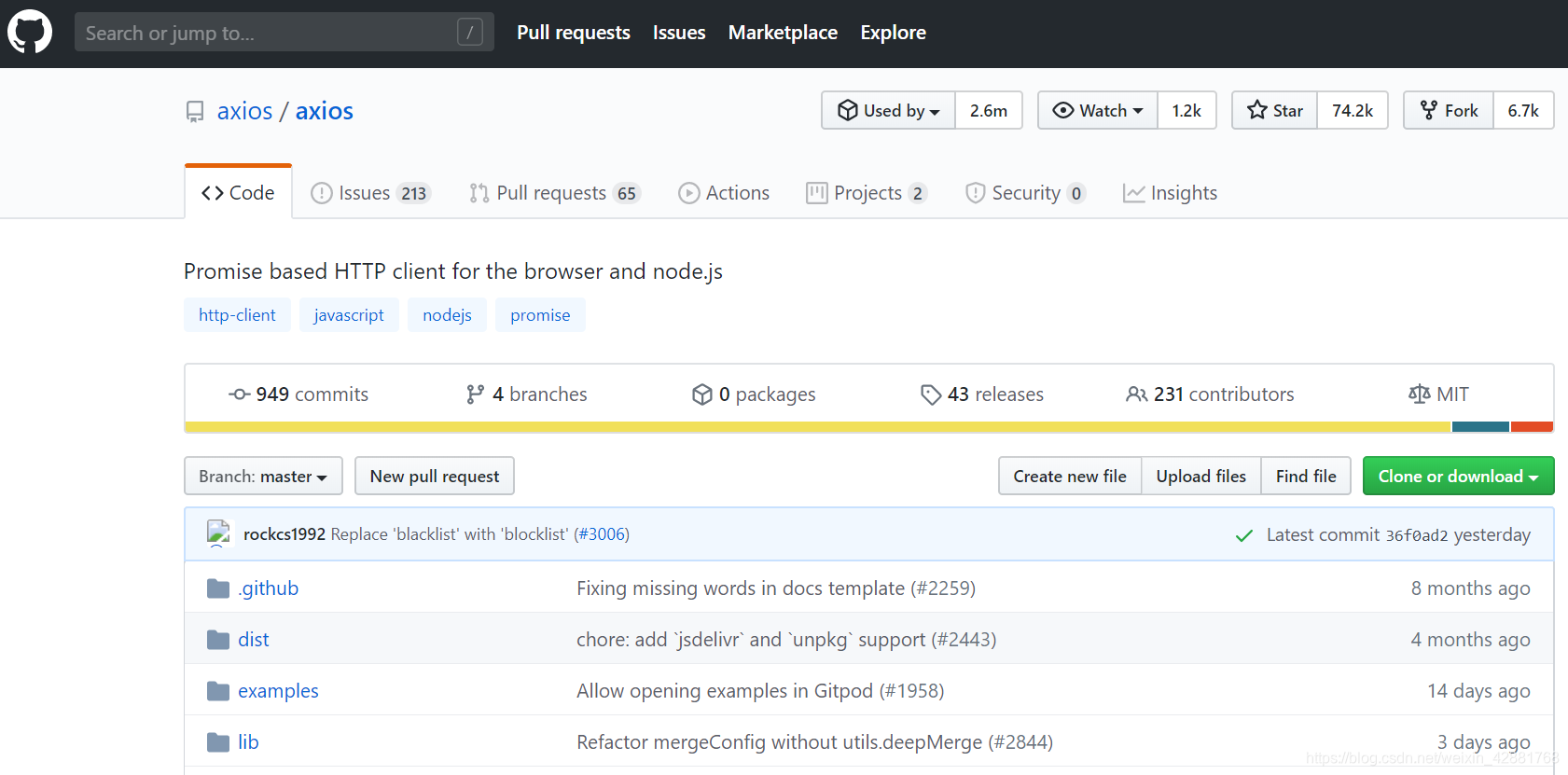Open the MIT license link
Viewport: 1568px width, 775px height.
point(1438,394)
